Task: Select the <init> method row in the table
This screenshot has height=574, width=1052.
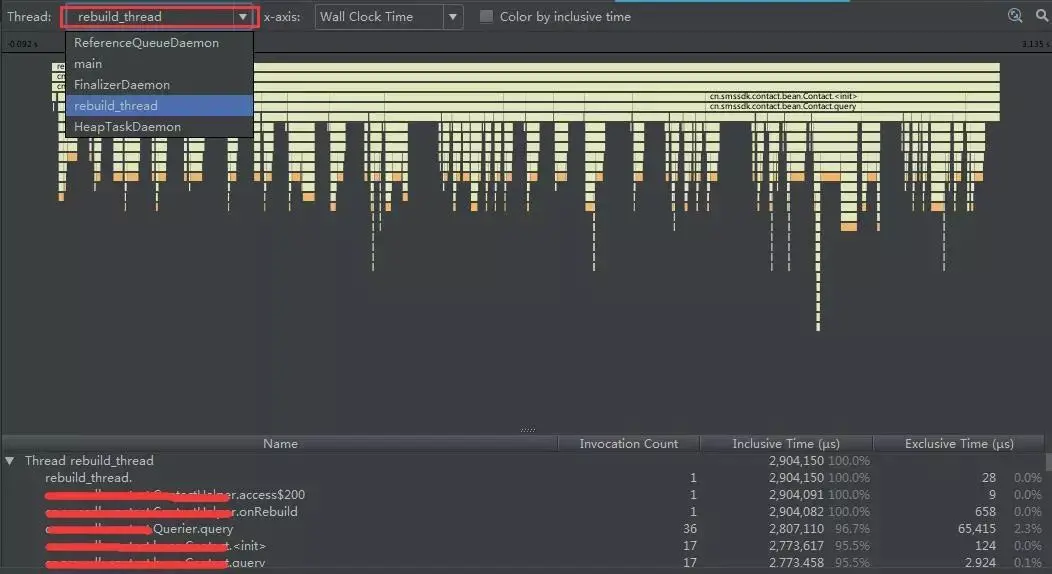Action: tap(523, 546)
